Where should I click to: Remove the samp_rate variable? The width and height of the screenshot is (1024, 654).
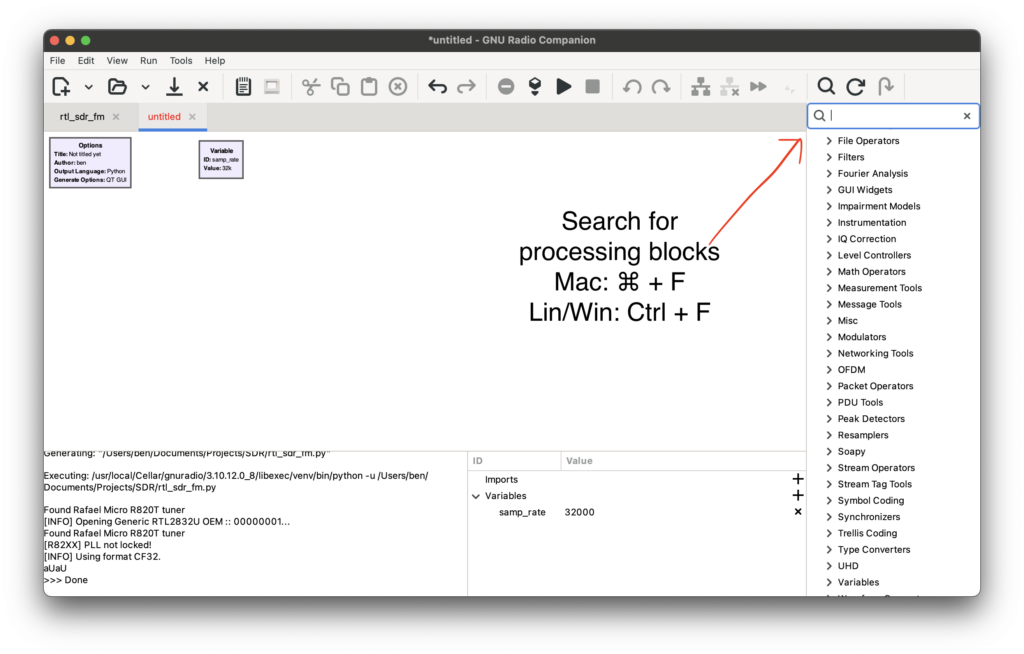click(x=797, y=512)
